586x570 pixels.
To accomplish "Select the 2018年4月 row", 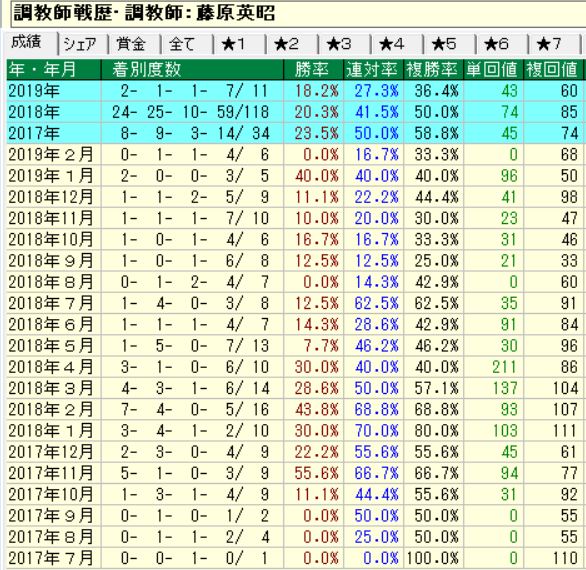I will point(295,367).
